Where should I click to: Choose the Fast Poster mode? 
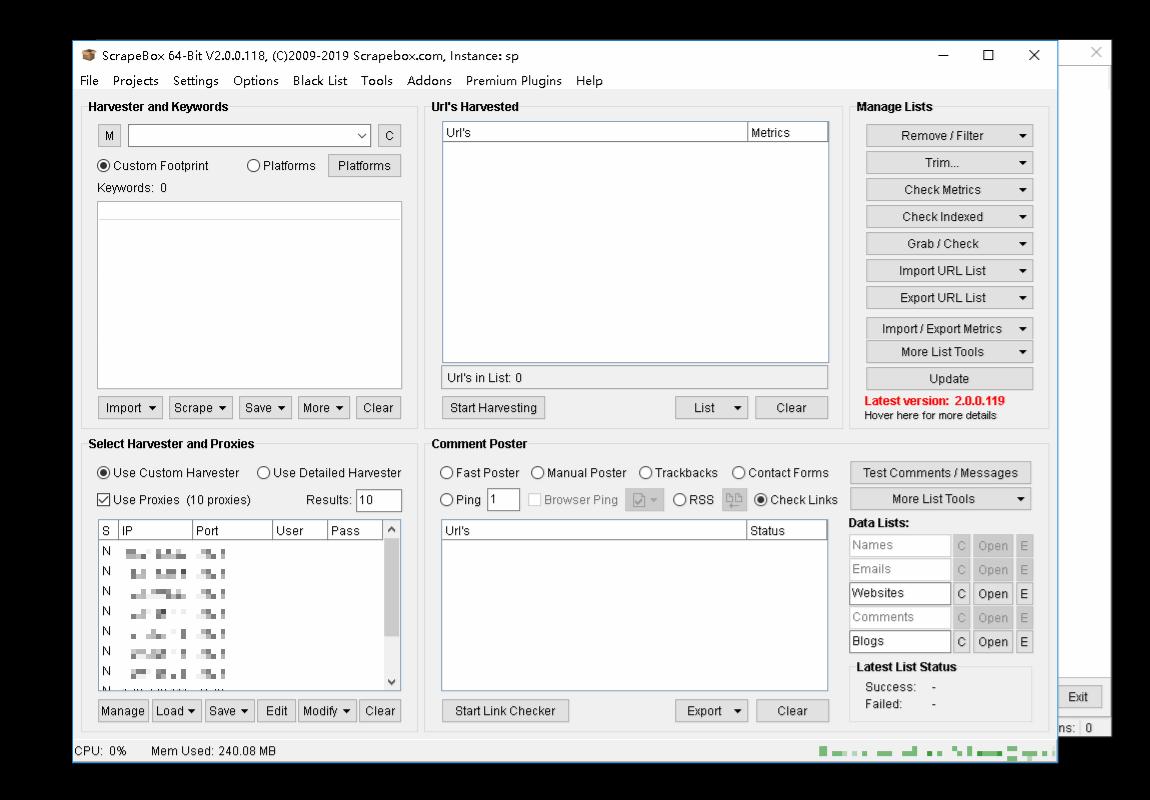[x=447, y=473]
